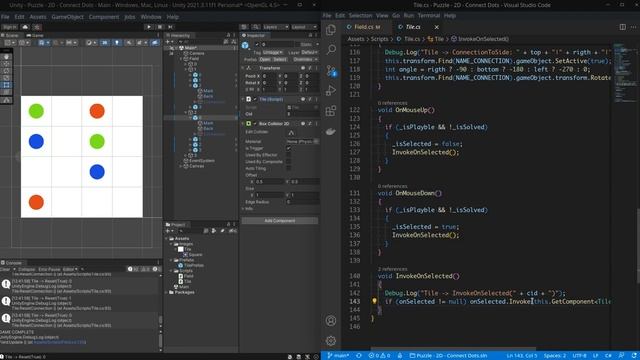Click the Add Component button
Screen dimensions: 640x360
[x=280, y=221]
